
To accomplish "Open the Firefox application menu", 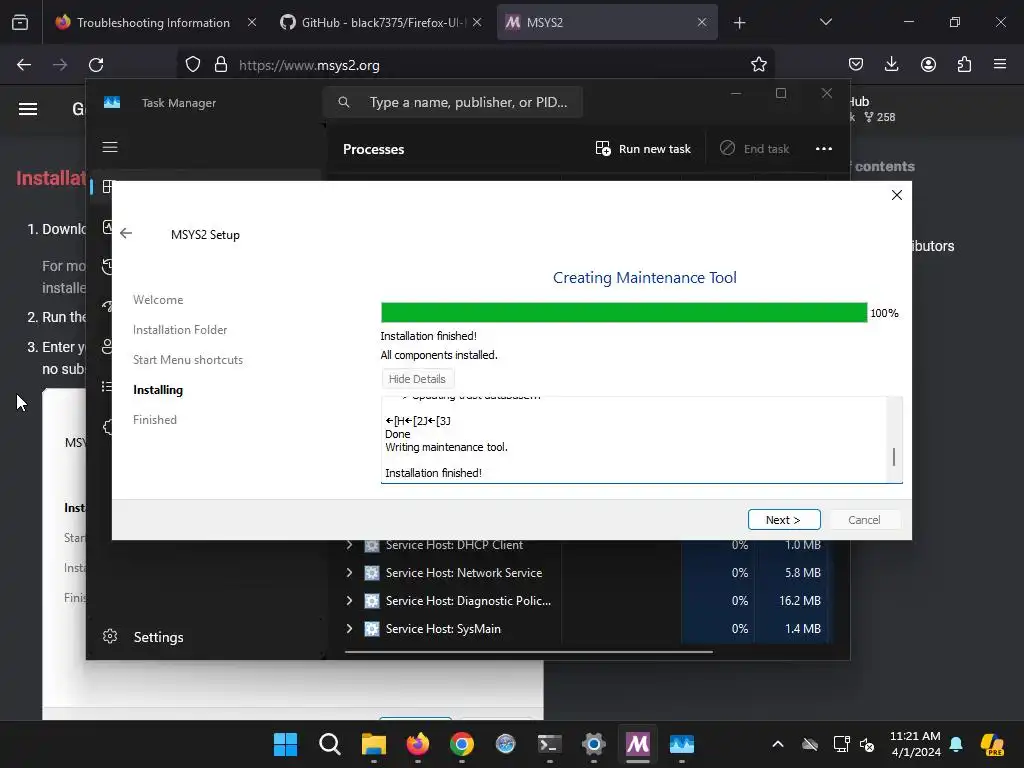I will (1000, 65).
